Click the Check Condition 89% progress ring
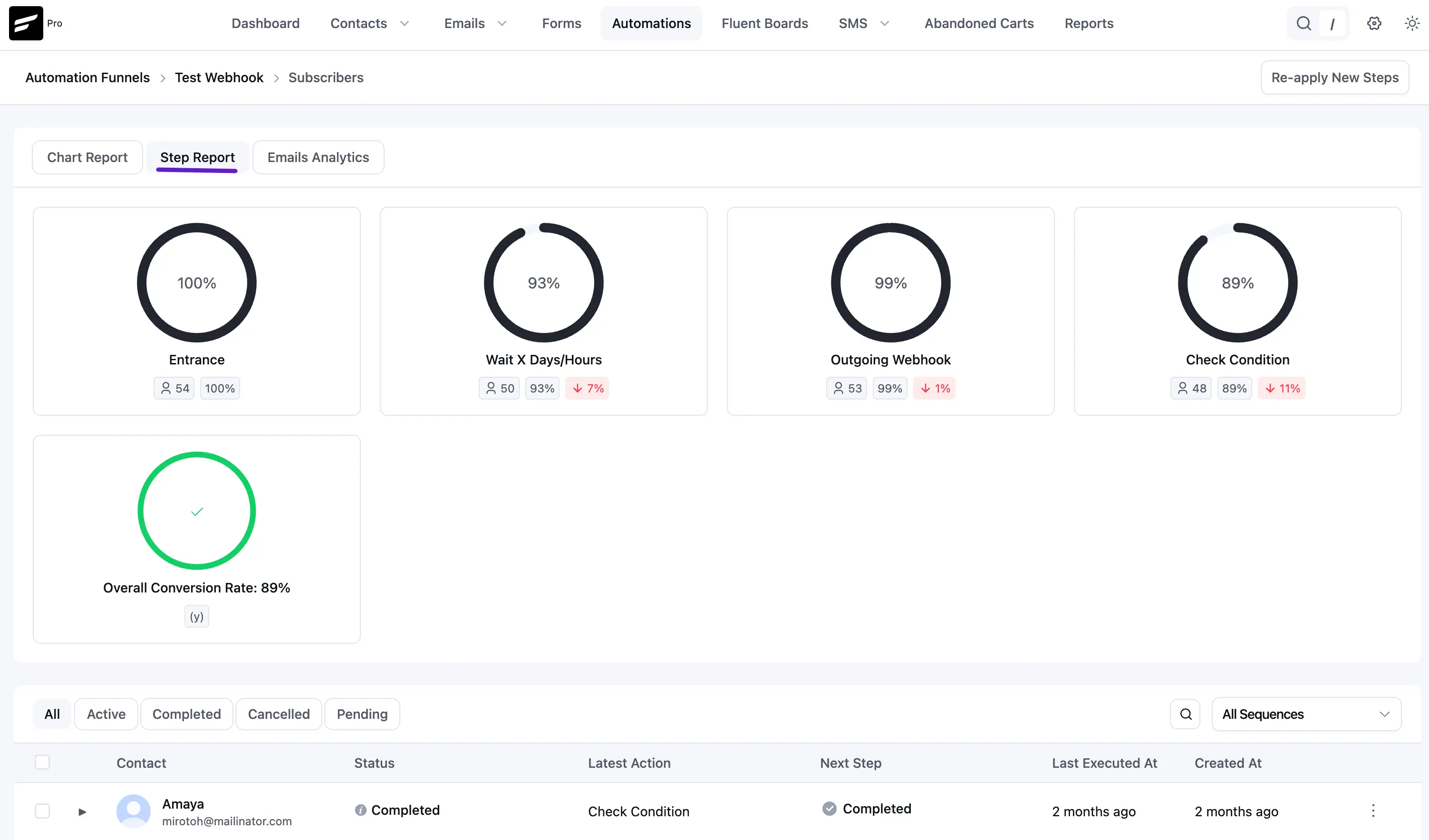The height and width of the screenshot is (840, 1429). 1238,282
